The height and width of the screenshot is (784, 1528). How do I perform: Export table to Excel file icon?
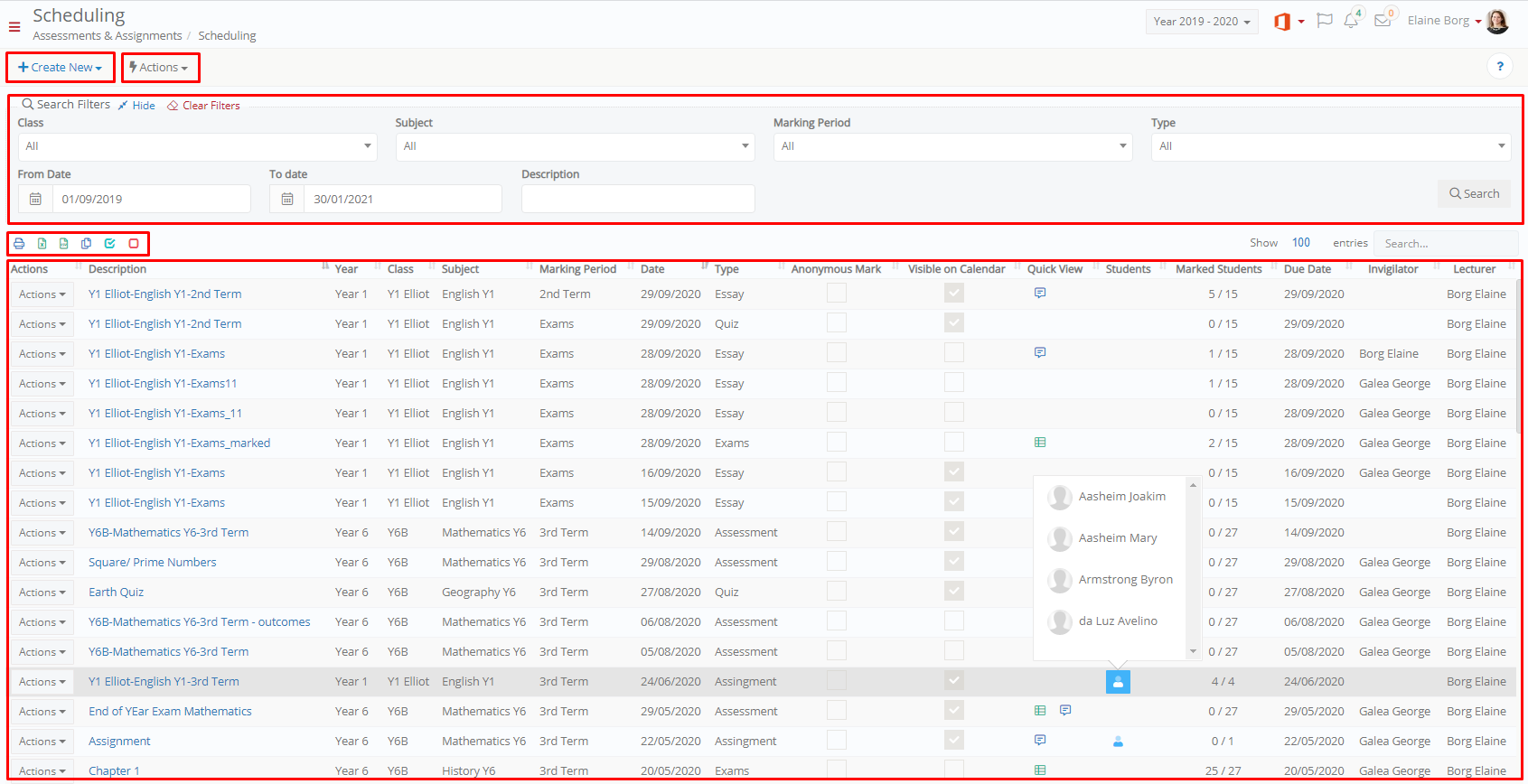click(42, 244)
